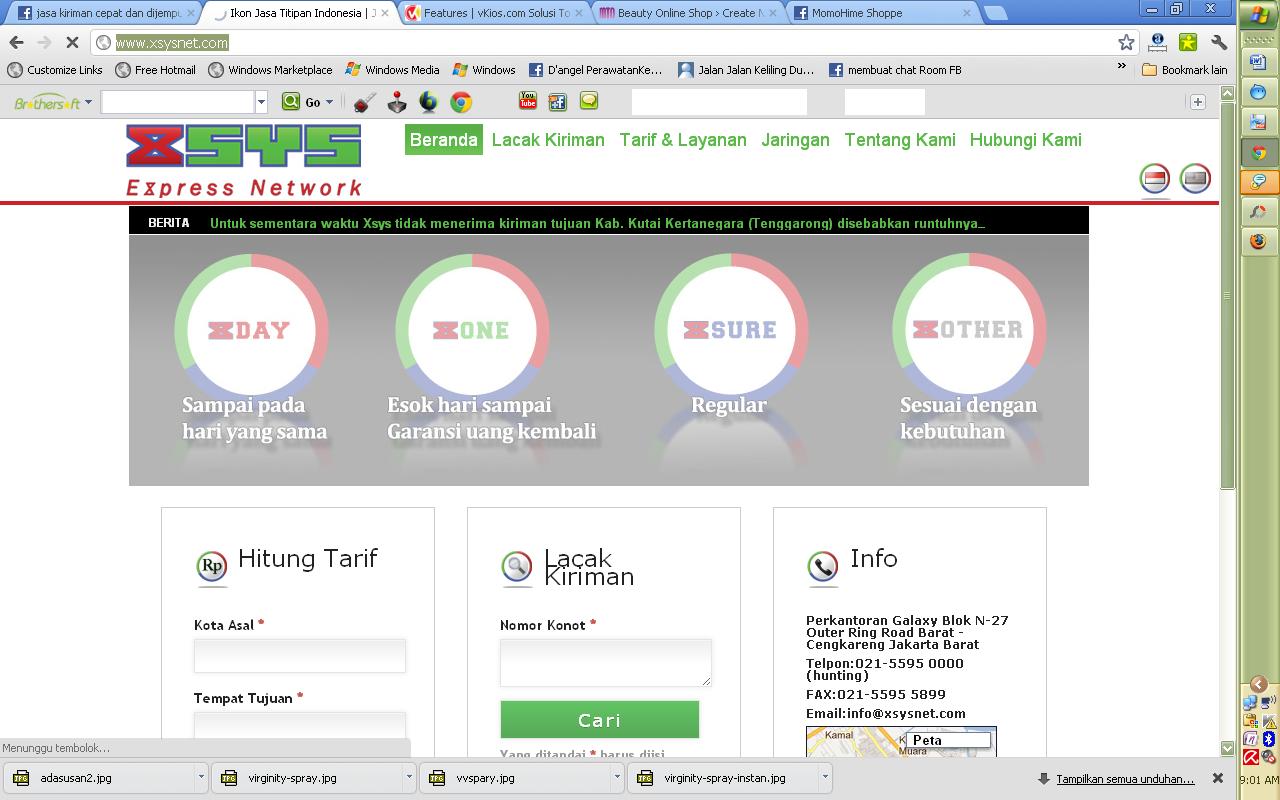This screenshot has width=1280, height=800.
Task: Click the red key icon in toolbar
Action: pos(366,101)
